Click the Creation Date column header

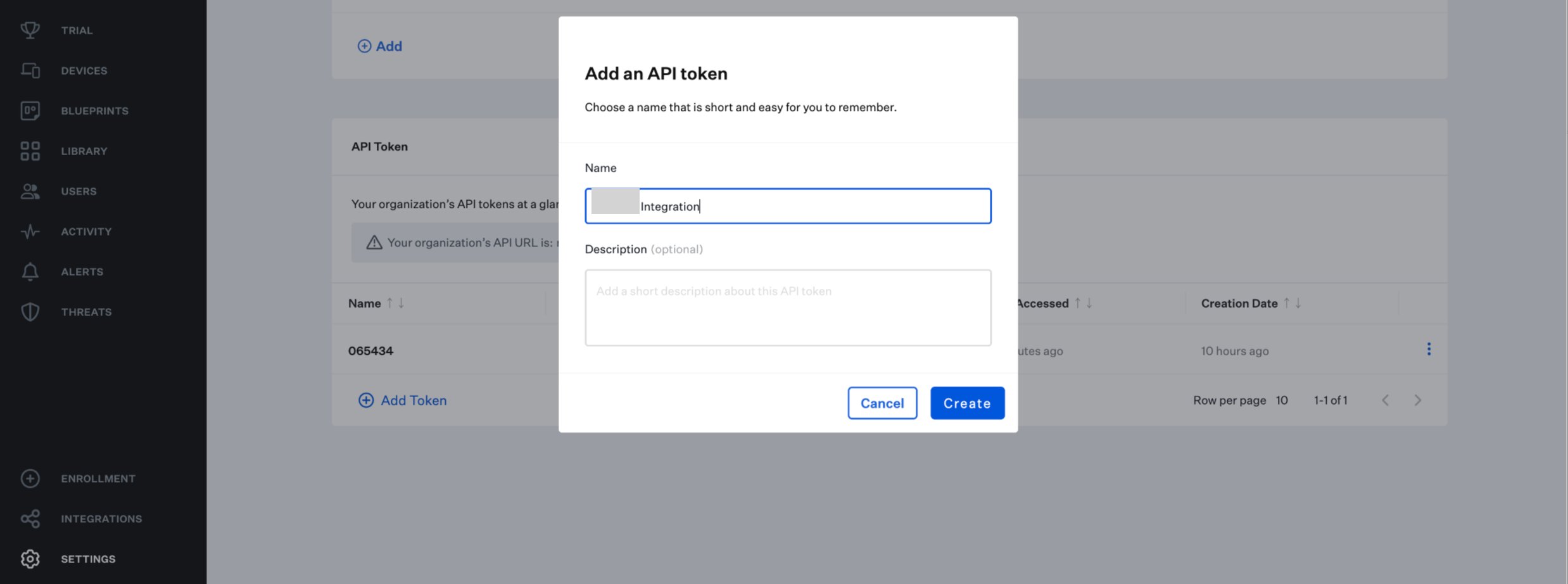coord(1239,303)
